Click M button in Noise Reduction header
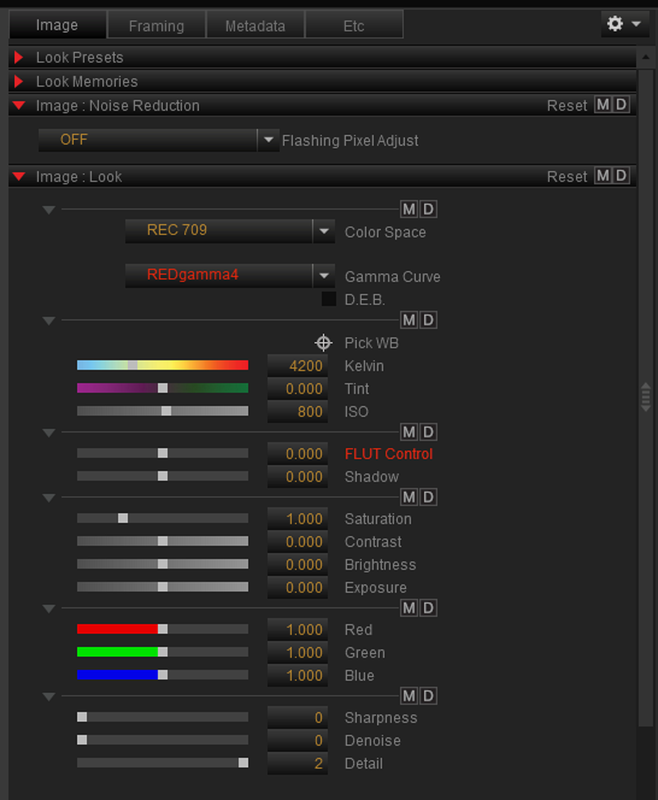 (603, 105)
